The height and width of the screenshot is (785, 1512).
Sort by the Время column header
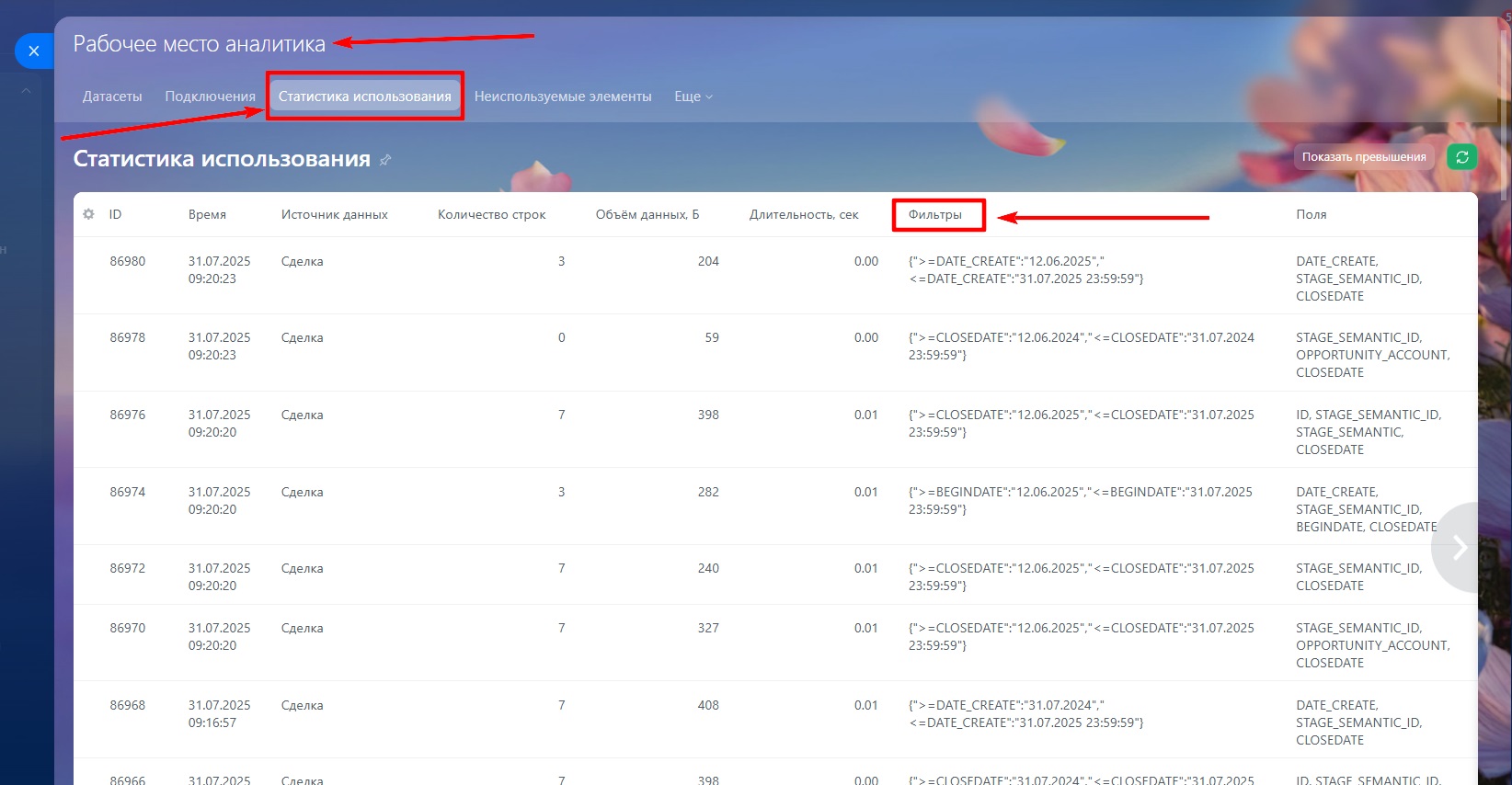[207, 215]
